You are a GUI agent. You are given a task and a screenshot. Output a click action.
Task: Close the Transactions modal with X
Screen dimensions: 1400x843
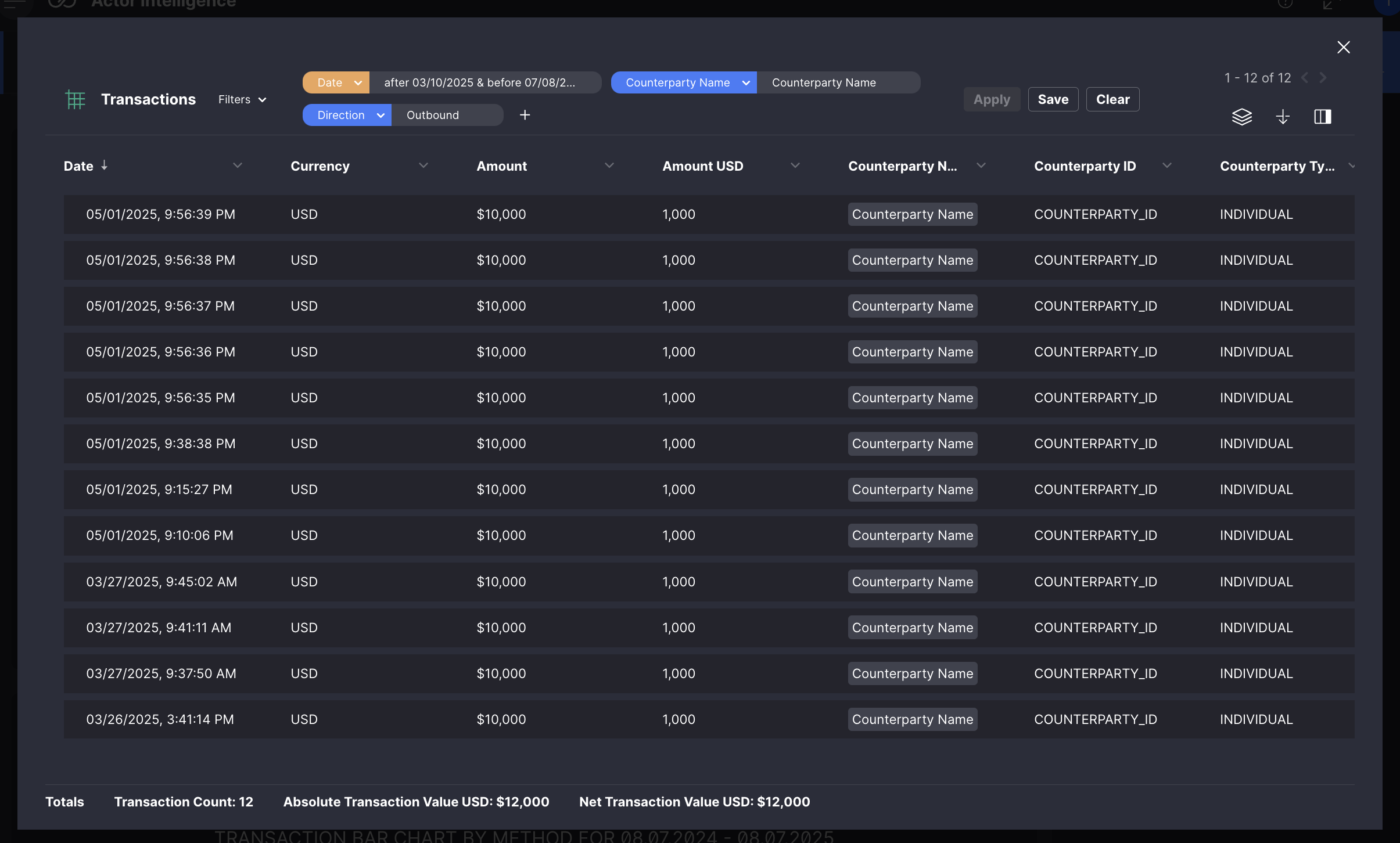tap(1343, 47)
